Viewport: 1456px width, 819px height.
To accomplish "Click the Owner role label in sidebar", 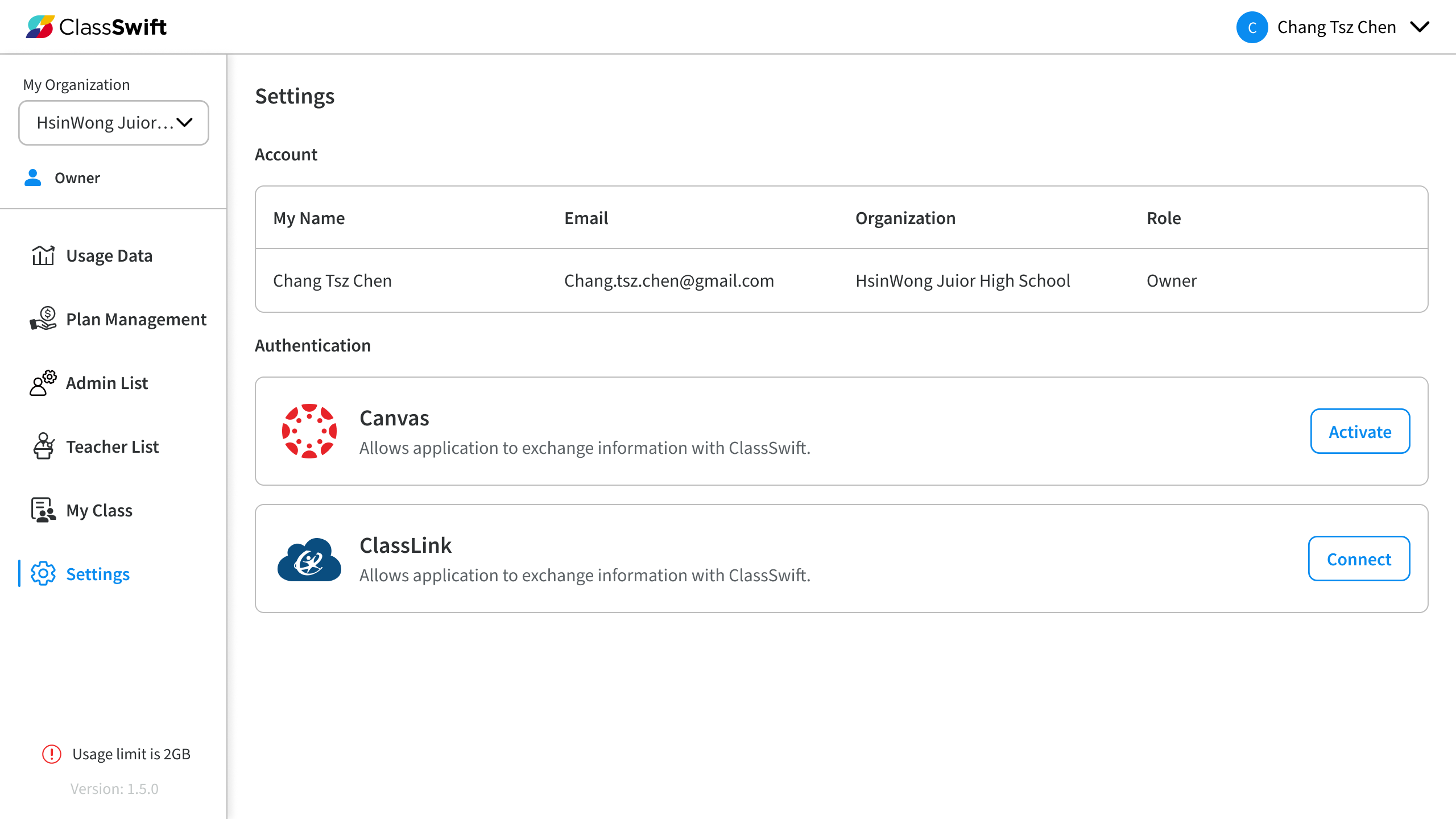I will click(77, 178).
